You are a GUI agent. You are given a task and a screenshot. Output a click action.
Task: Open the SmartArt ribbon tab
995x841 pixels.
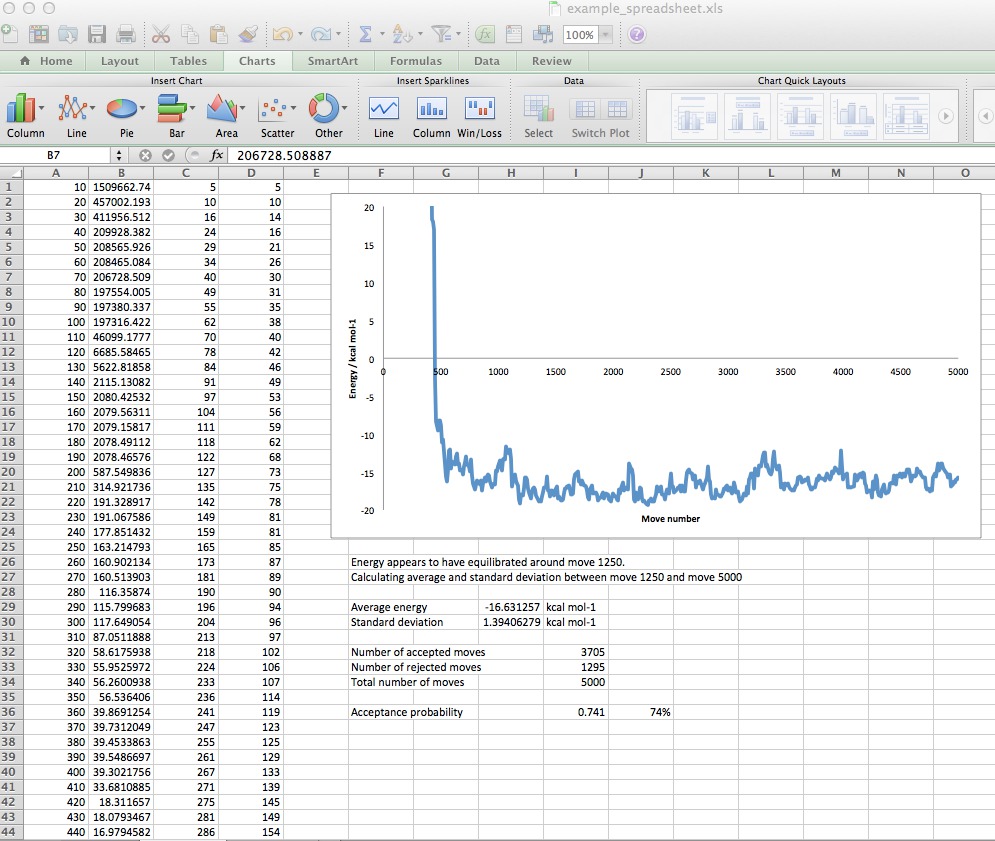point(333,61)
